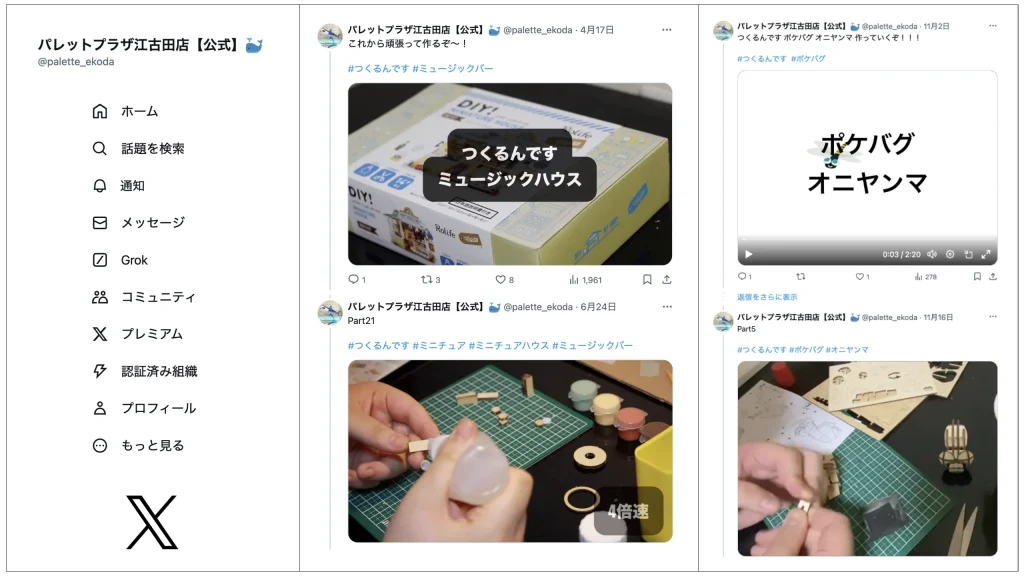Bookmark the April 17 music house post
The height and width of the screenshot is (576, 1024).
[x=647, y=280]
